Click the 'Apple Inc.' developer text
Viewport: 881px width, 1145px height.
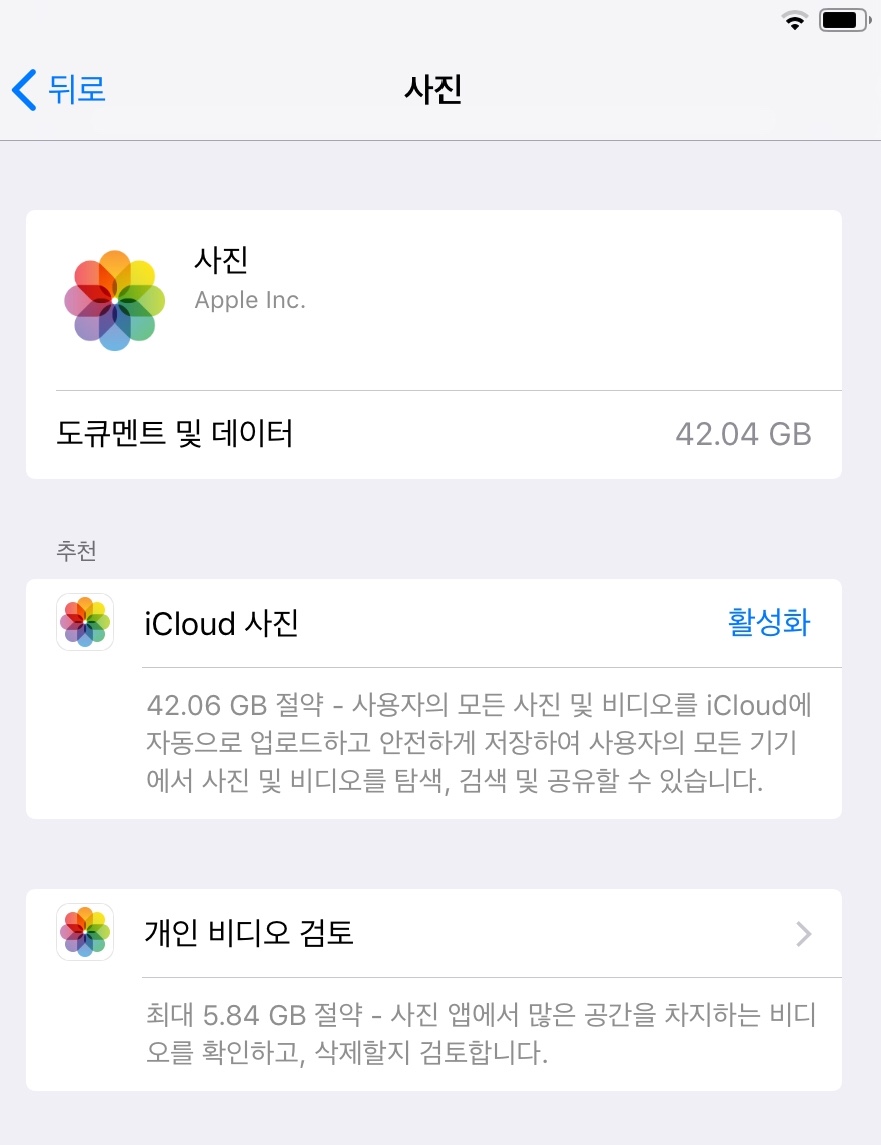(250, 300)
